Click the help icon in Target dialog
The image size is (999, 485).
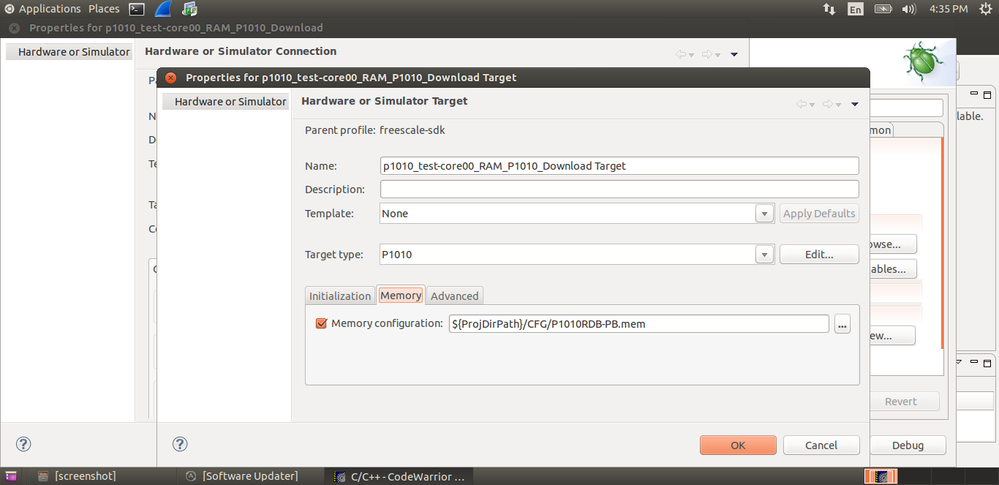click(180, 444)
